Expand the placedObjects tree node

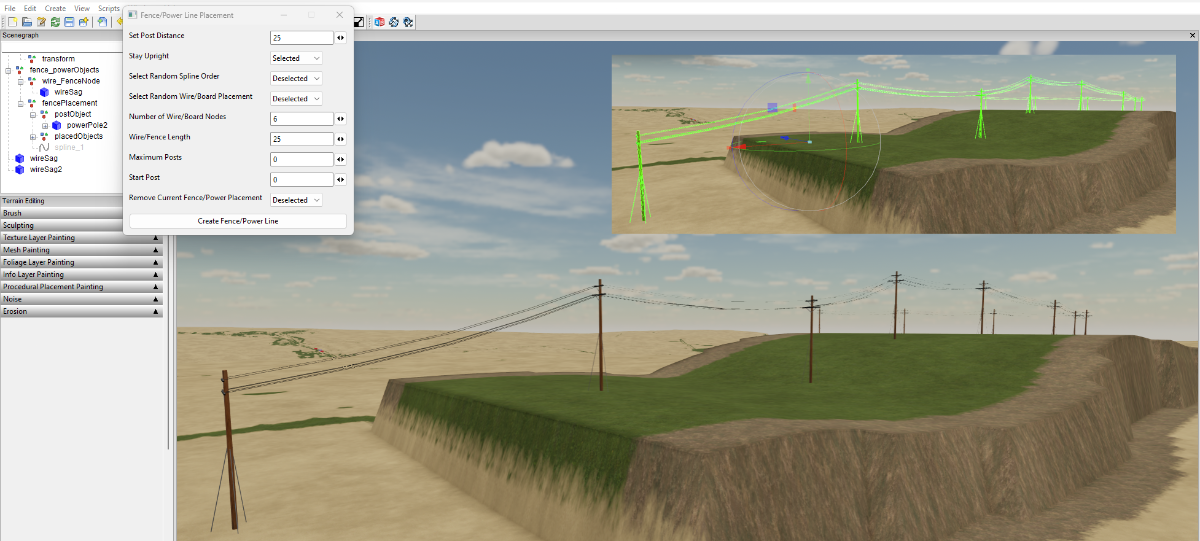[32, 136]
